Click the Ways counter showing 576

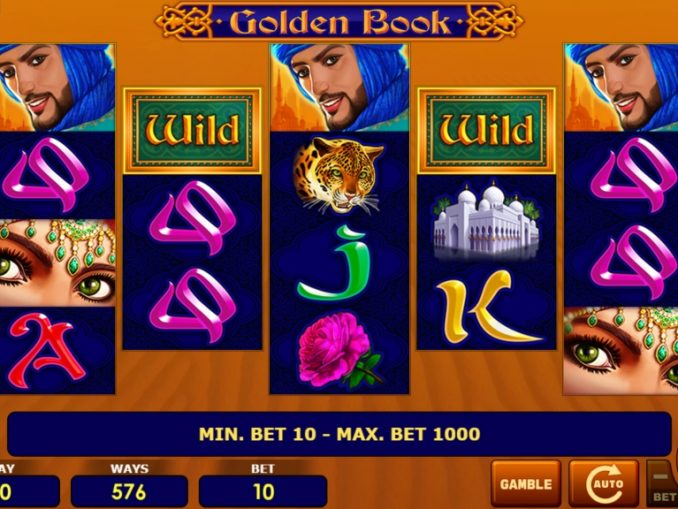[129, 491]
